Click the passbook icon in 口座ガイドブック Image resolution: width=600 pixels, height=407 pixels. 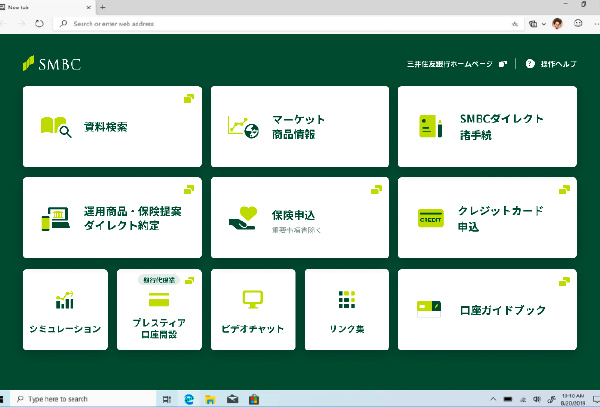click(429, 309)
